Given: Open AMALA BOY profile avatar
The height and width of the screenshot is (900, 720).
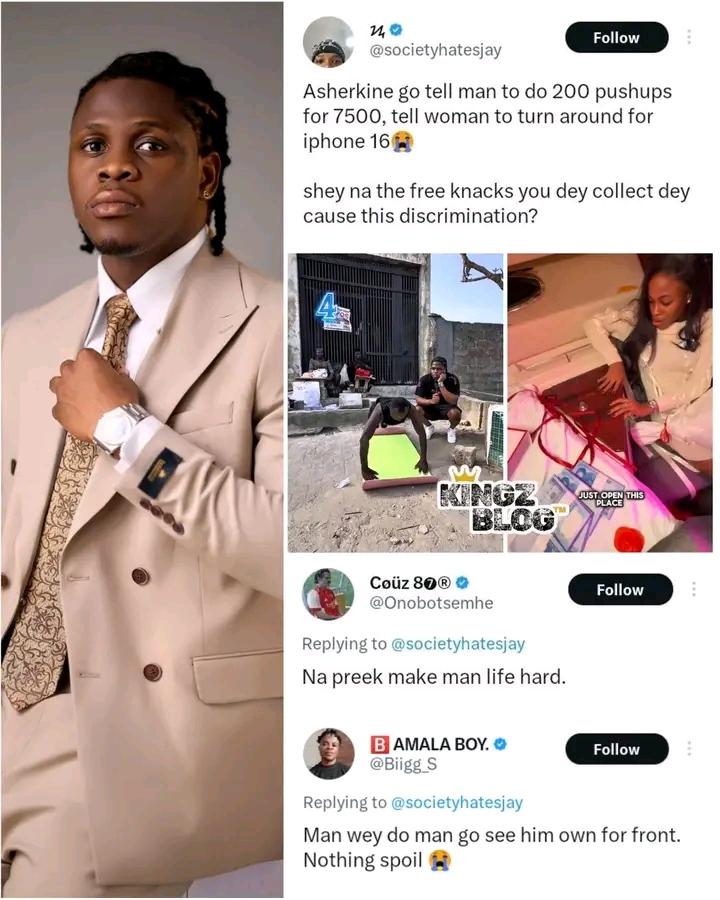Looking at the screenshot, I should coord(328,754).
